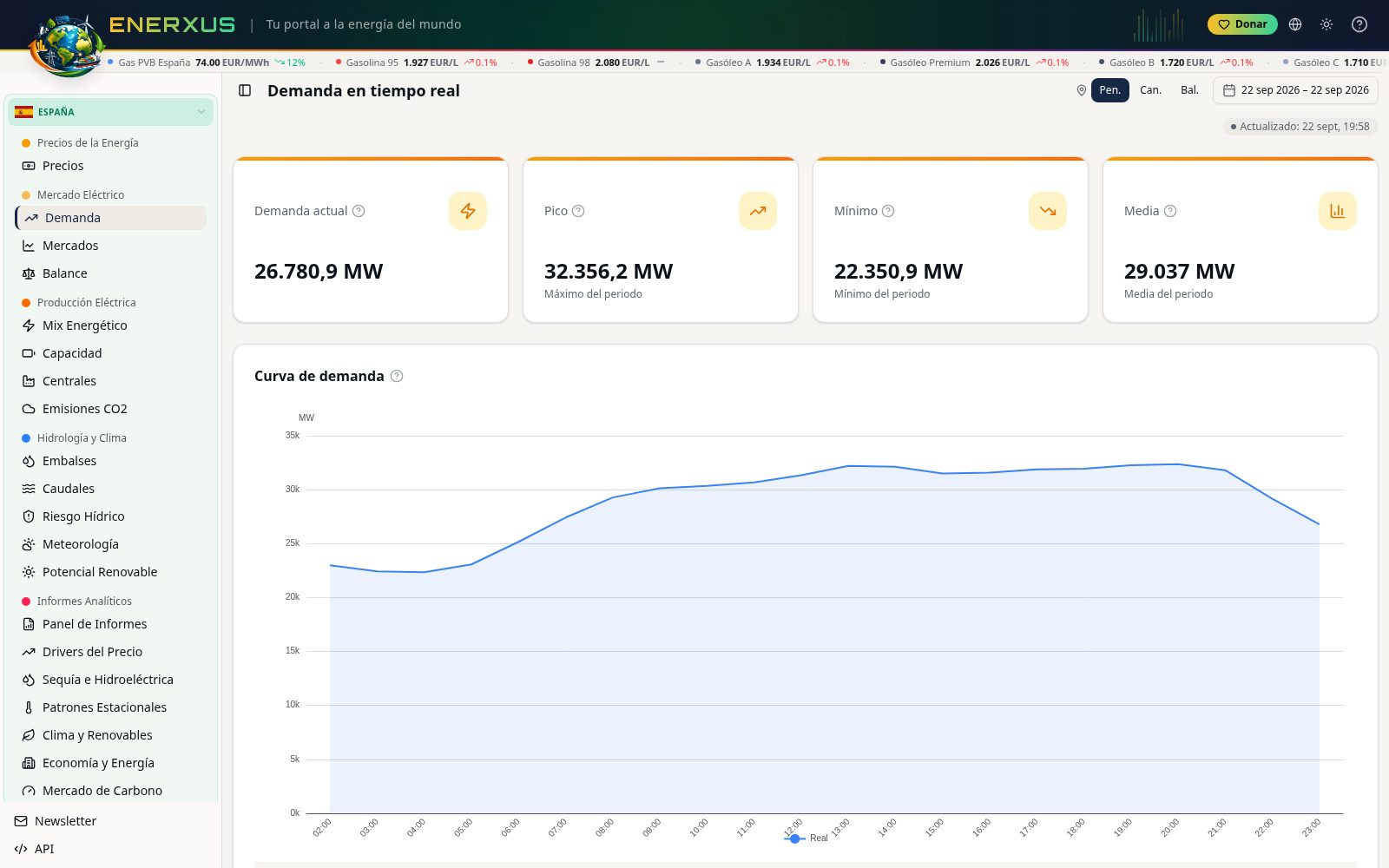Open Precios in the sidebar

[110, 166]
